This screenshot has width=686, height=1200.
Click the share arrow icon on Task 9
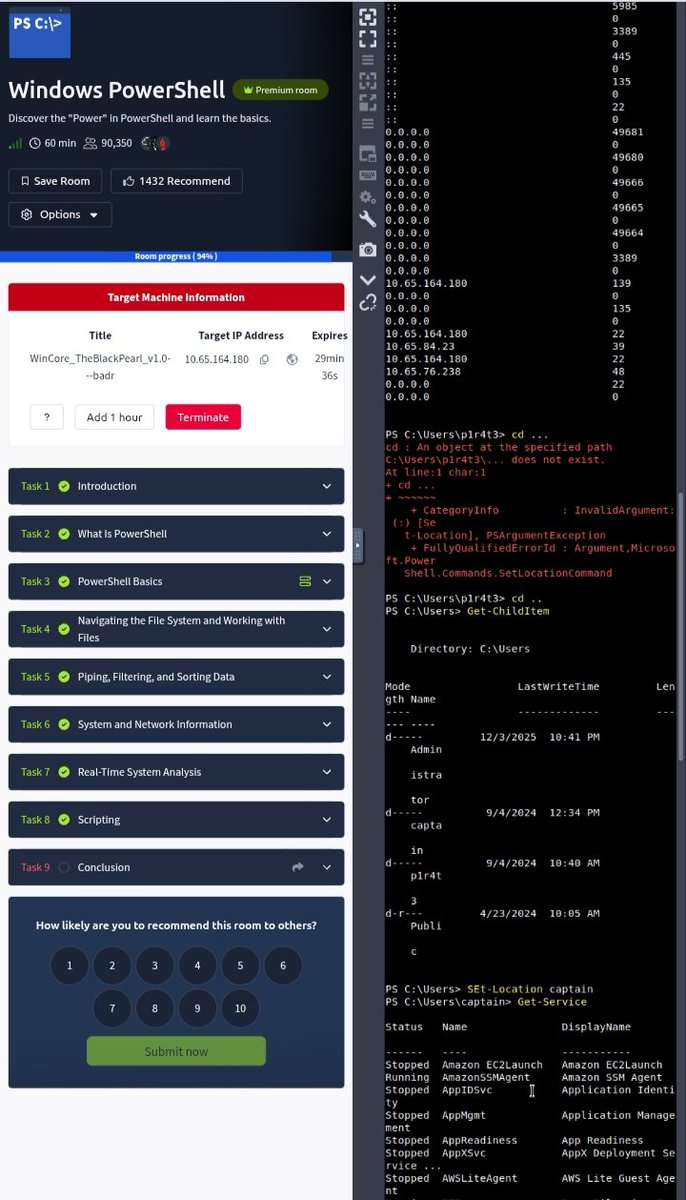[x=297, y=867]
